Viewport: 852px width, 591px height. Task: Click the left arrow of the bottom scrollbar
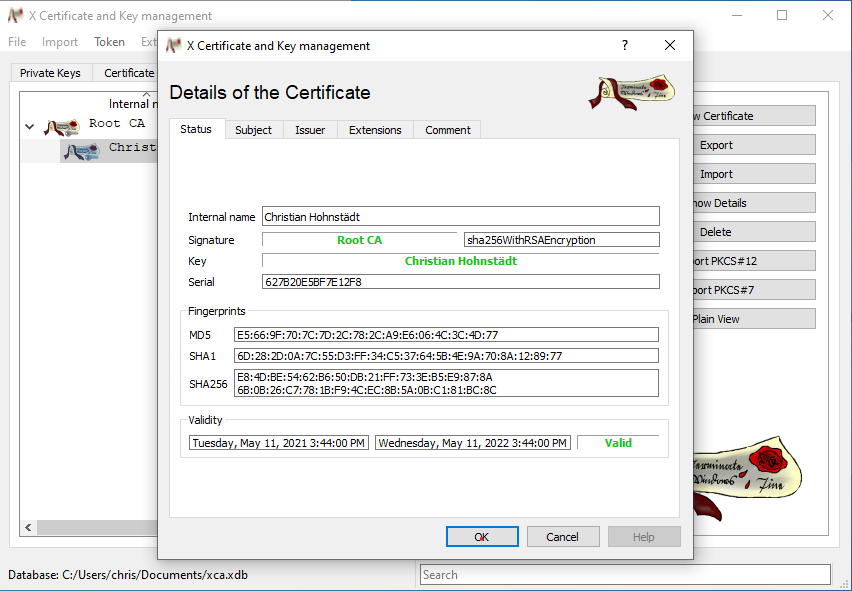[x=27, y=527]
